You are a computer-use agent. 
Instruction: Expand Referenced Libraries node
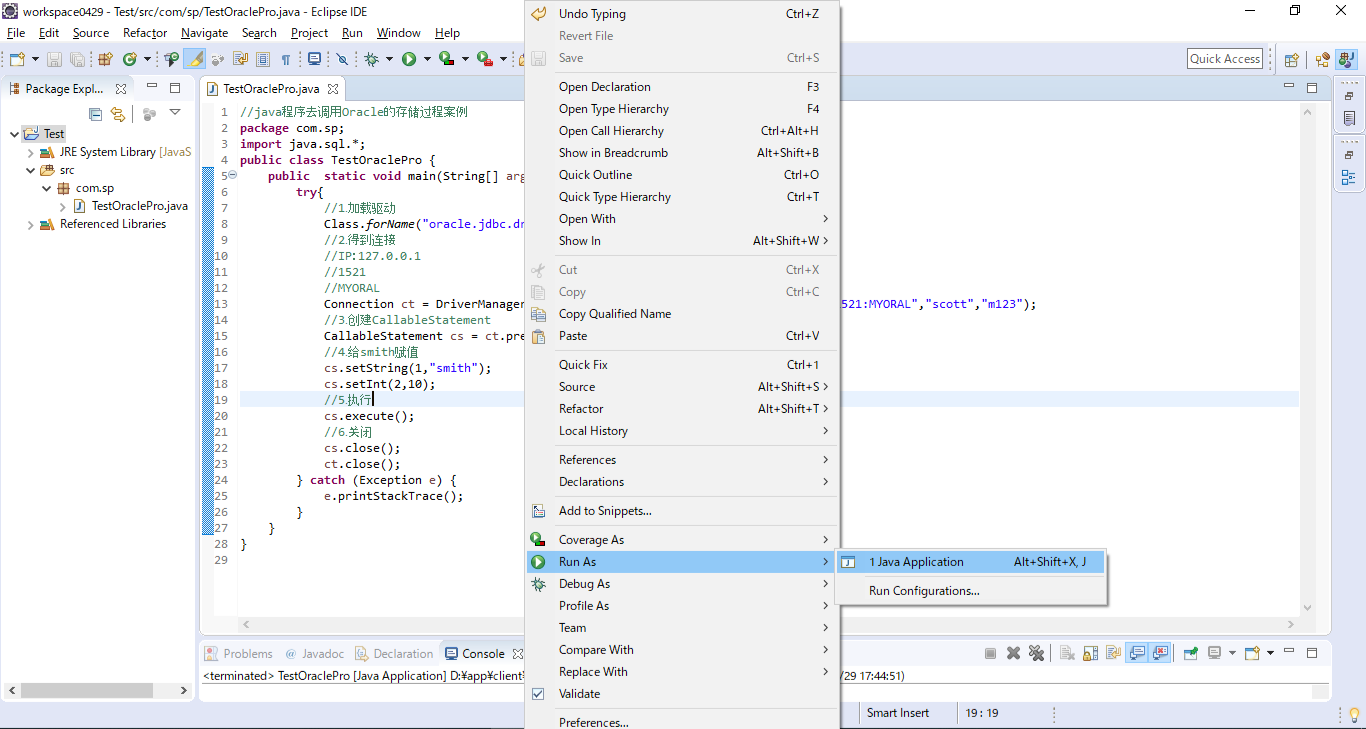(x=30, y=224)
